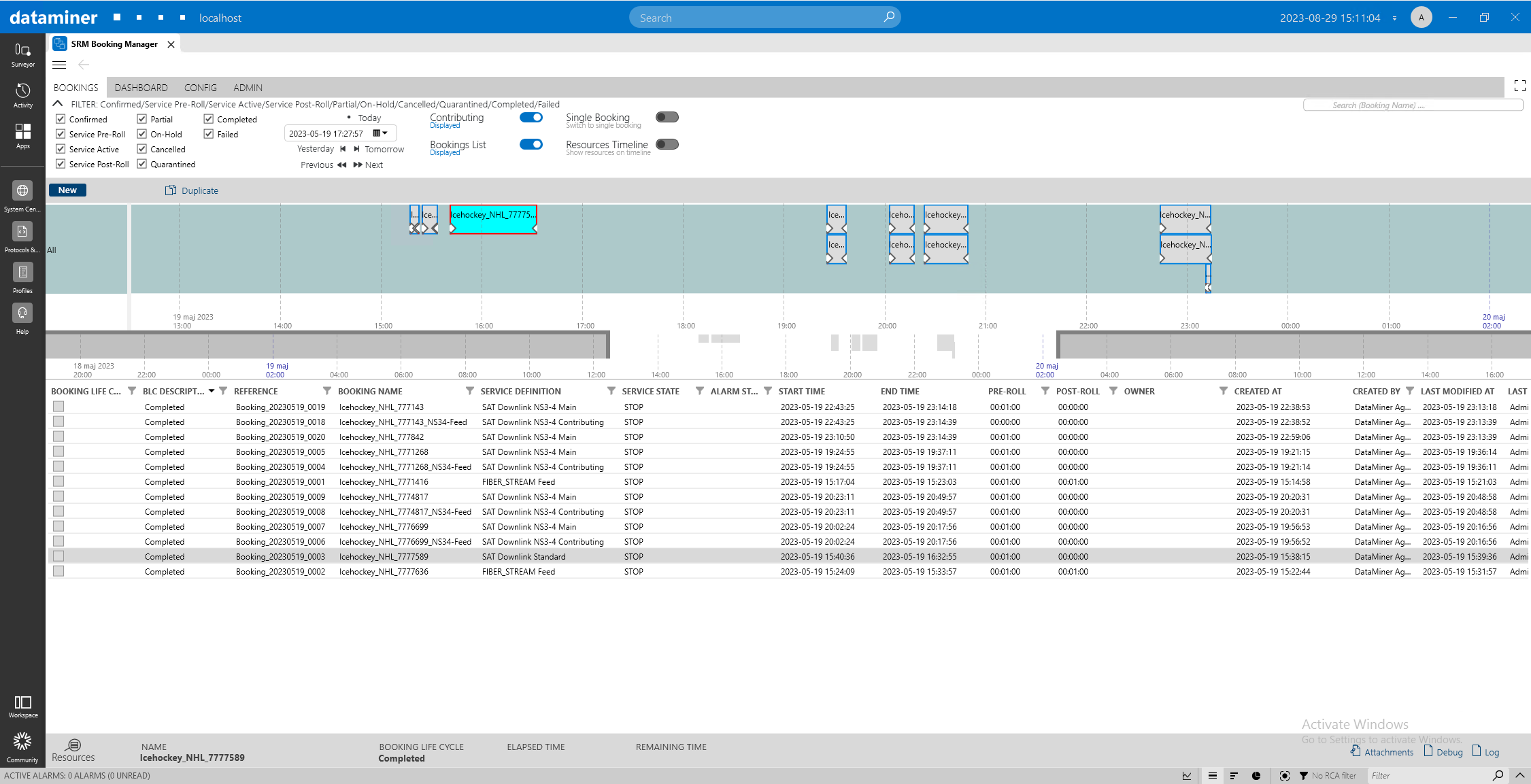The image size is (1531, 784).
Task: Click the Duplicate button
Action: 192,190
